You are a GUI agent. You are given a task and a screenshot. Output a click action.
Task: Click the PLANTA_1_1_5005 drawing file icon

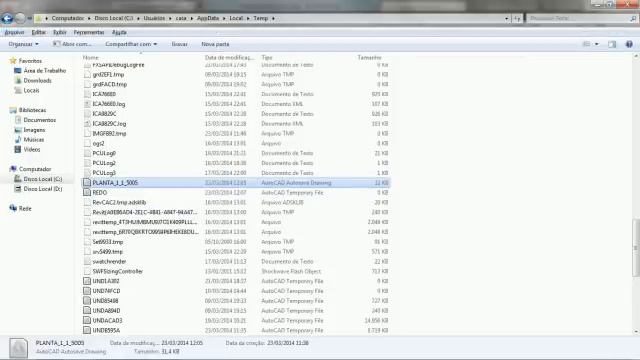point(87,183)
